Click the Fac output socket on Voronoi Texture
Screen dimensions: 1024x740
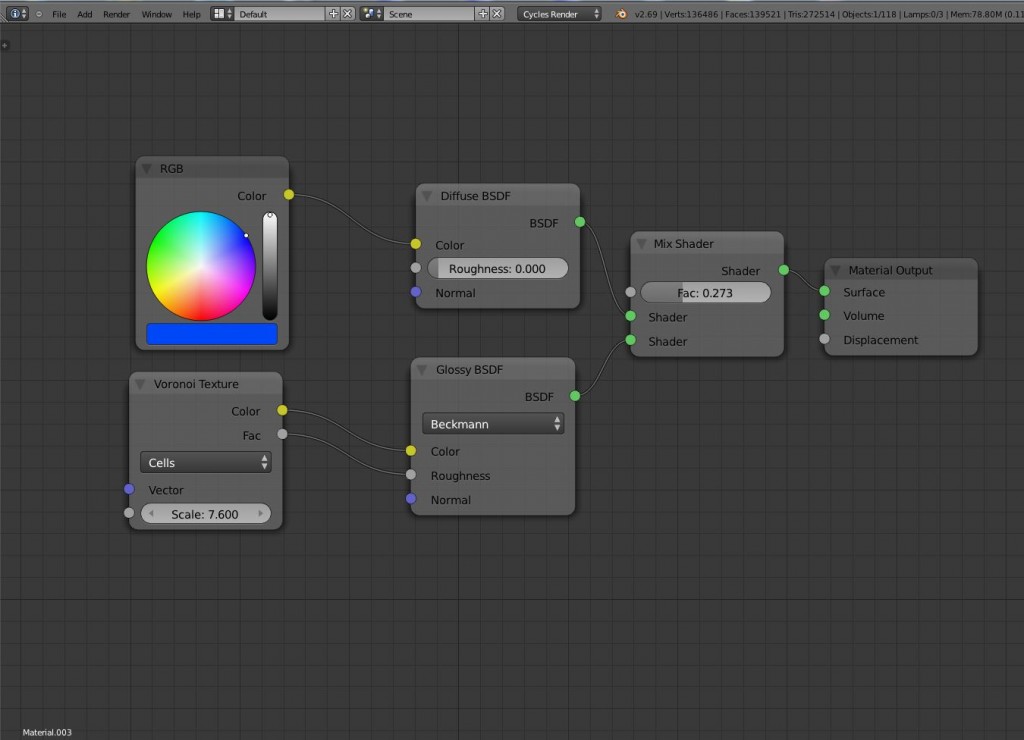283,434
